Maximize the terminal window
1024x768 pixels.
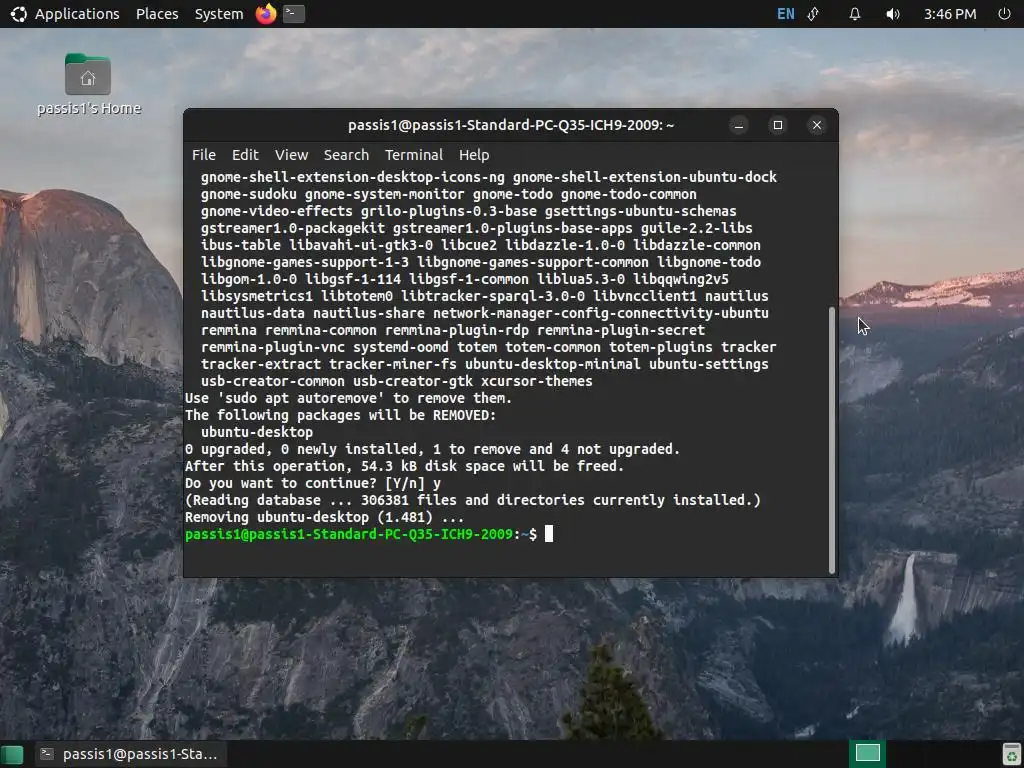[x=778, y=125]
